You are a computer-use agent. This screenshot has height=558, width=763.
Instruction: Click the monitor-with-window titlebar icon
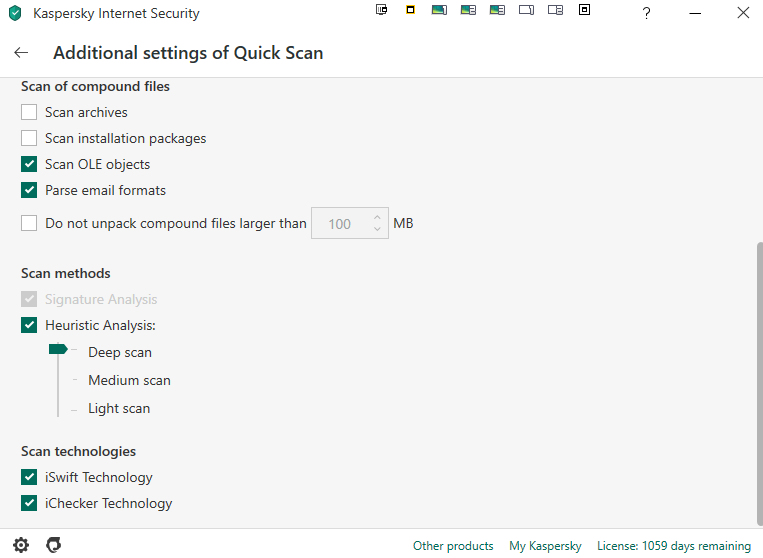[x=382, y=10]
